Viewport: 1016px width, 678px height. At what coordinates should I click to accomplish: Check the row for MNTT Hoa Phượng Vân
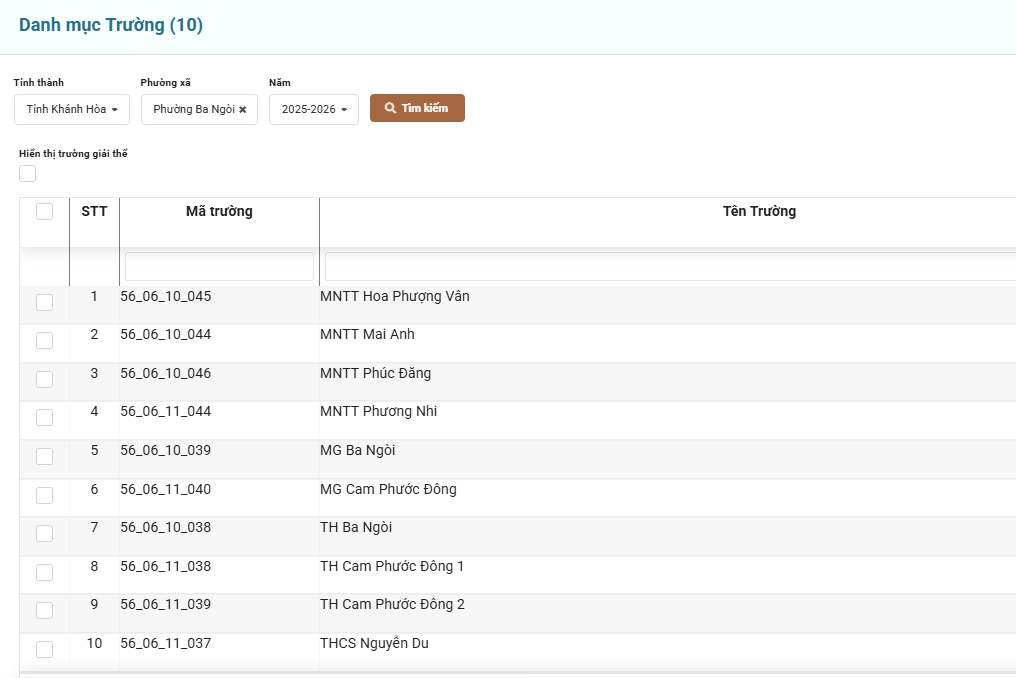(x=44, y=302)
